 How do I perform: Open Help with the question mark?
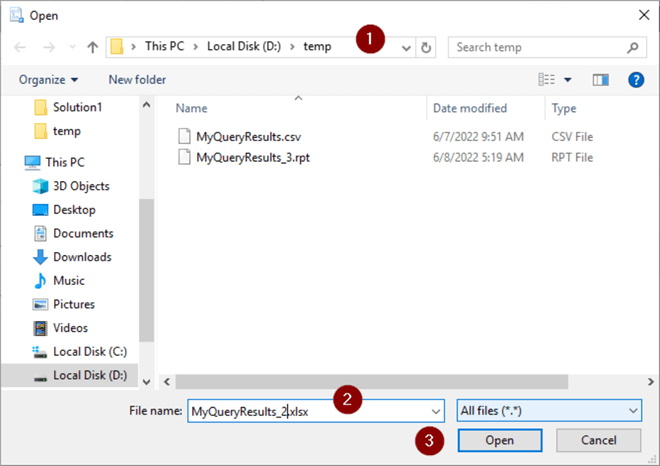coord(636,80)
